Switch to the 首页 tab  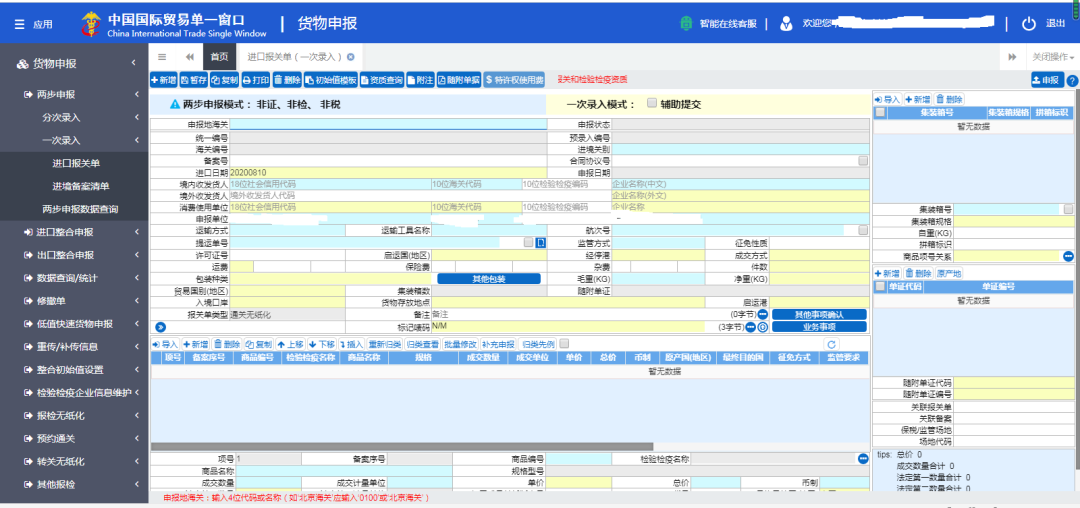click(220, 56)
